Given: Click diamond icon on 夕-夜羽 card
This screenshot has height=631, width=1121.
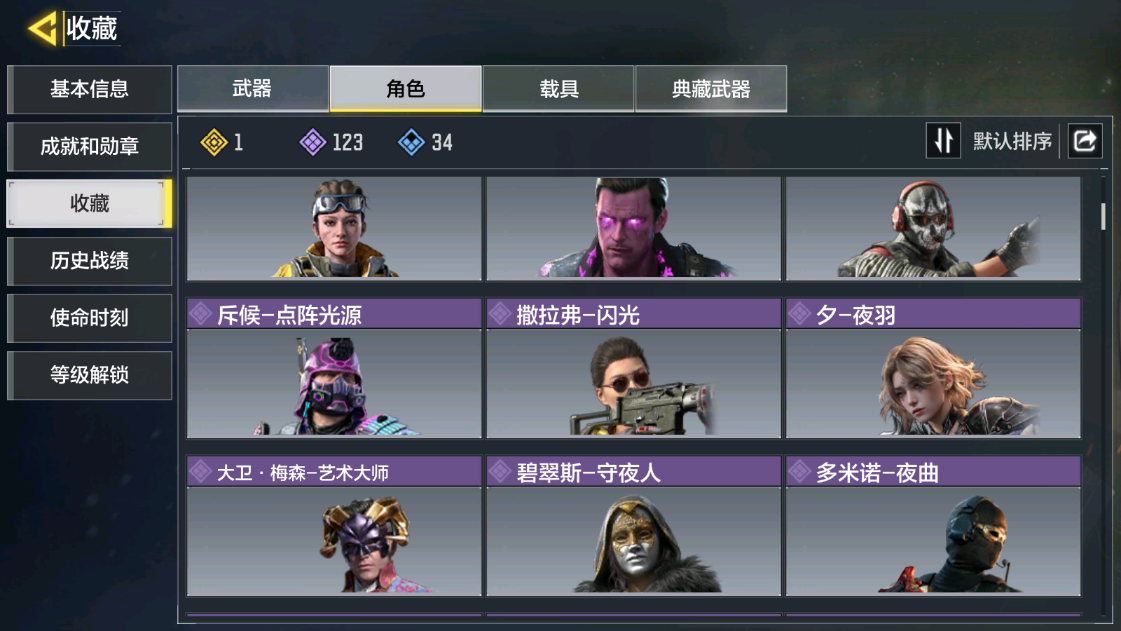Looking at the screenshot, I should (x=799, y=314).
